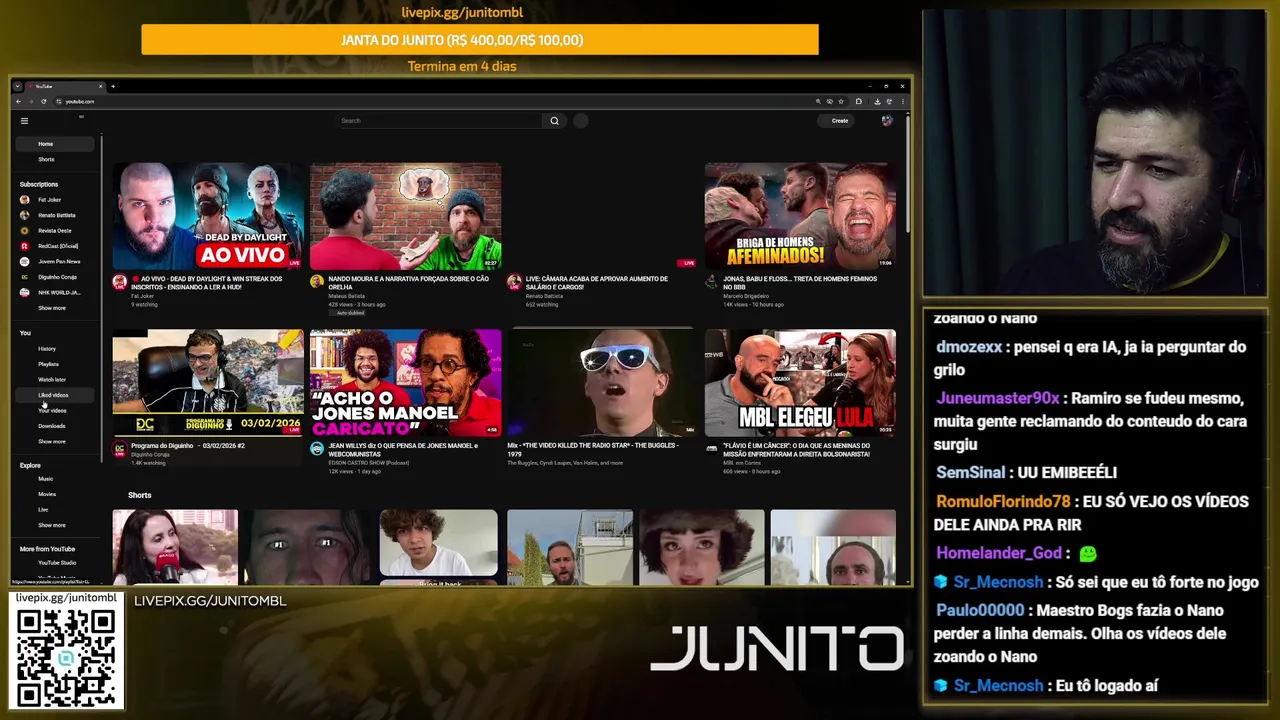Open the tab search dropdown arrow
Image resolution: width=1280 pixels, height=720 pixels.
(18, 86)
